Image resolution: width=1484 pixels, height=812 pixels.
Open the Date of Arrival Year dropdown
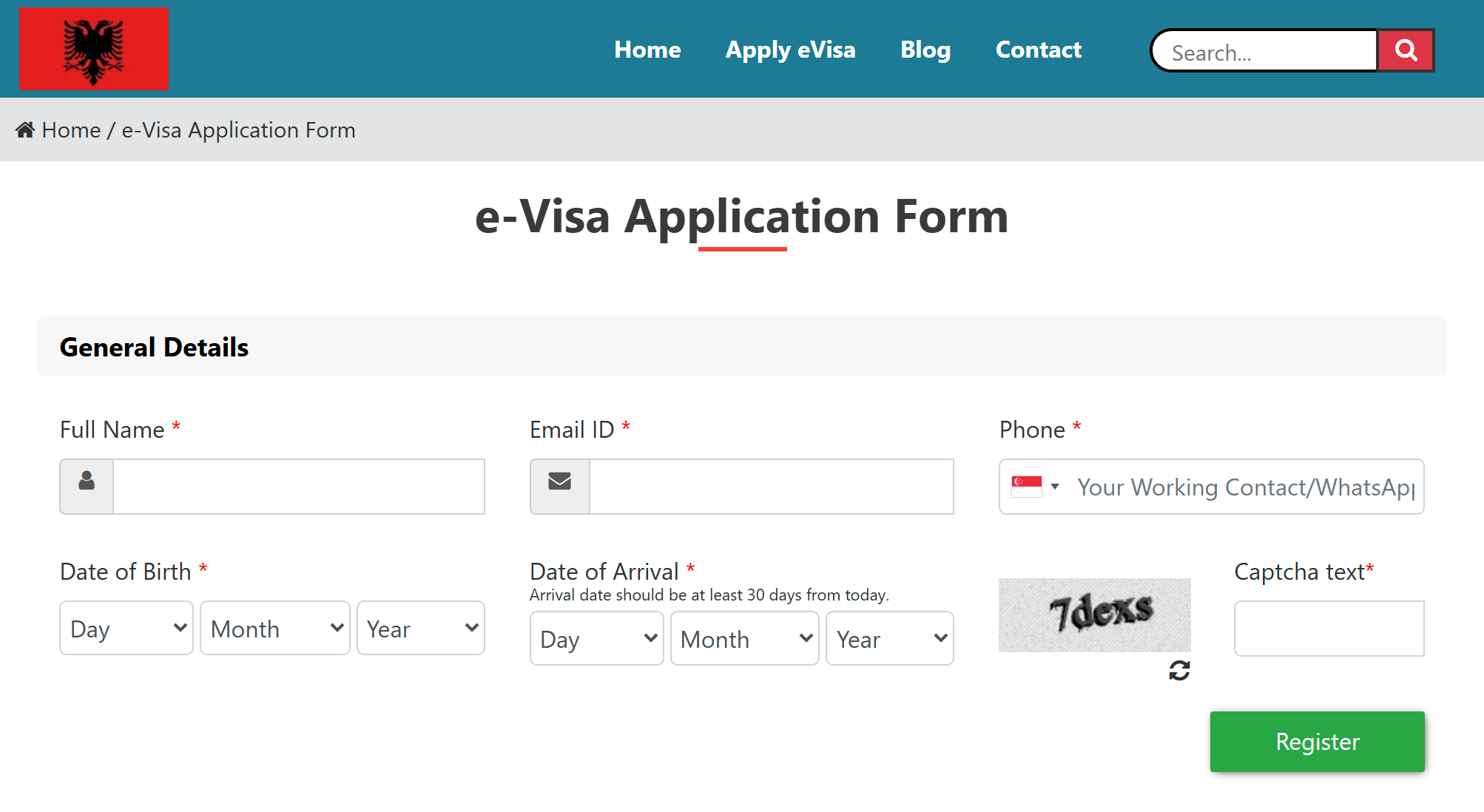pyautogui.click(x=889, y=638)
